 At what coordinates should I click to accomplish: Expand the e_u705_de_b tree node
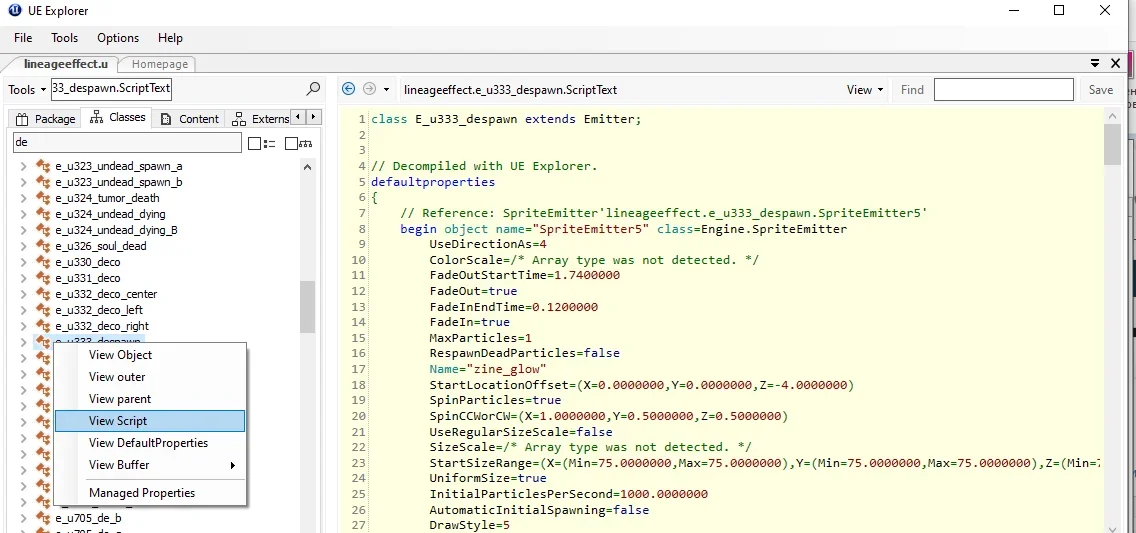click(x=23, y=518)
